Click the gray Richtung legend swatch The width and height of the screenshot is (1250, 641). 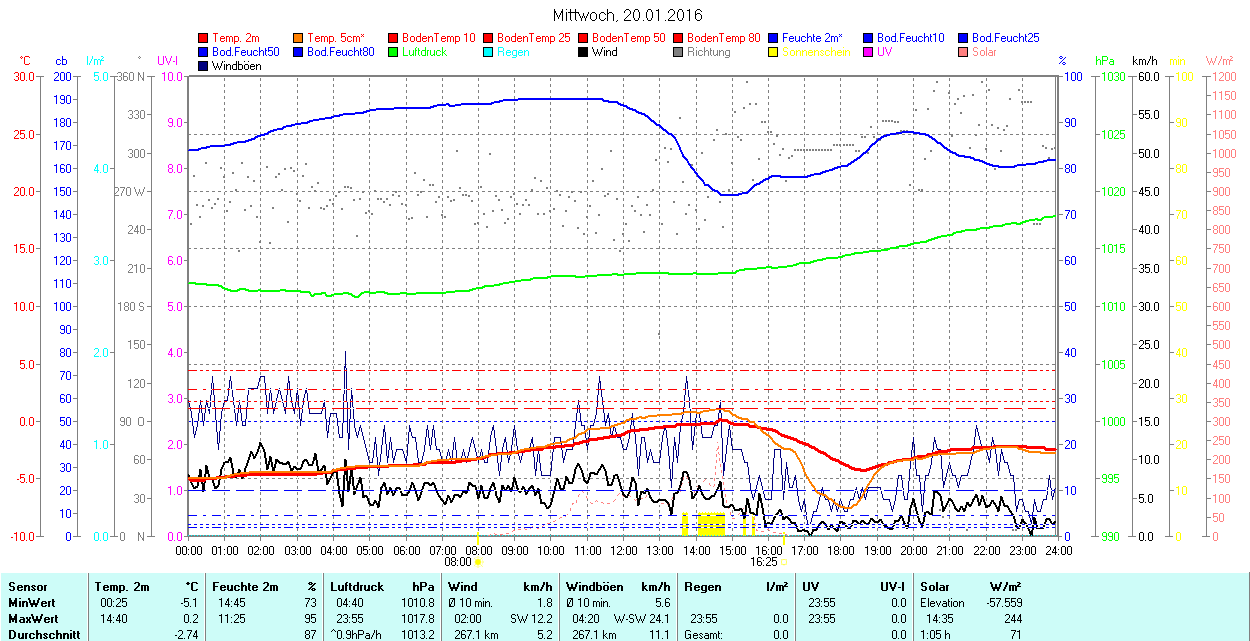[x=678, y=52]
